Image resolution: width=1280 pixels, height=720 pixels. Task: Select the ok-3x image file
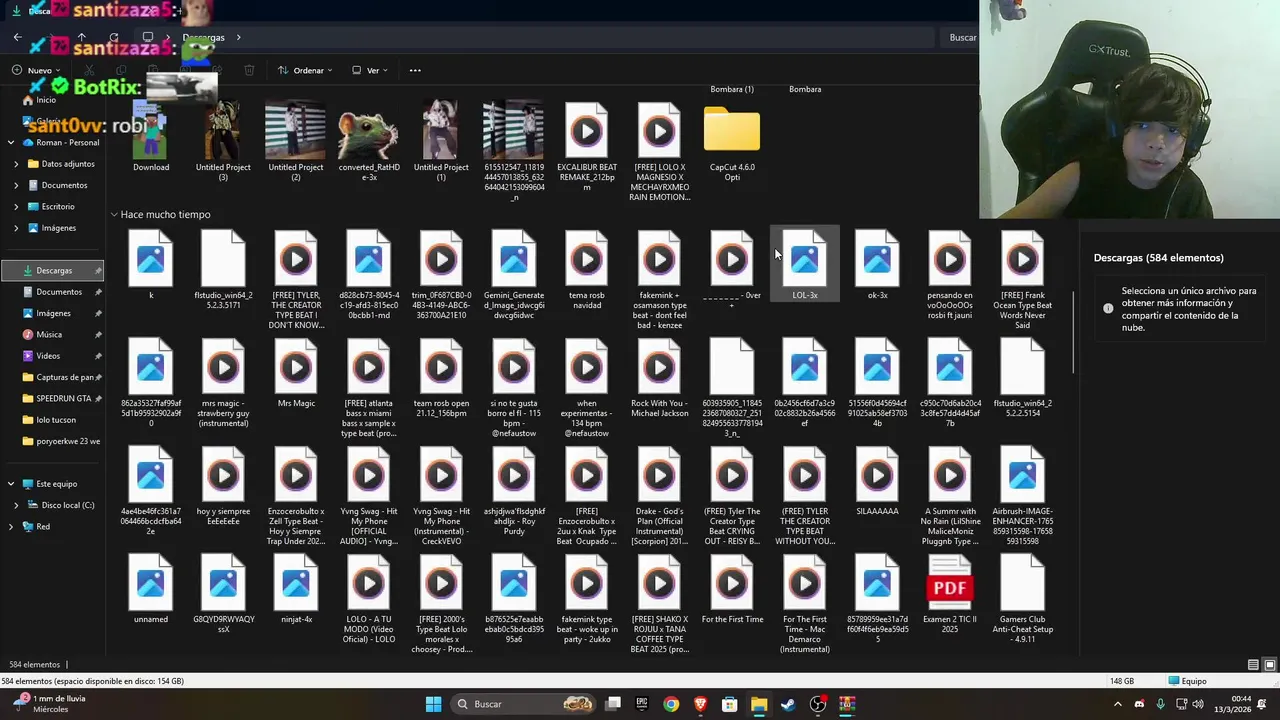(x=877, y=264)
